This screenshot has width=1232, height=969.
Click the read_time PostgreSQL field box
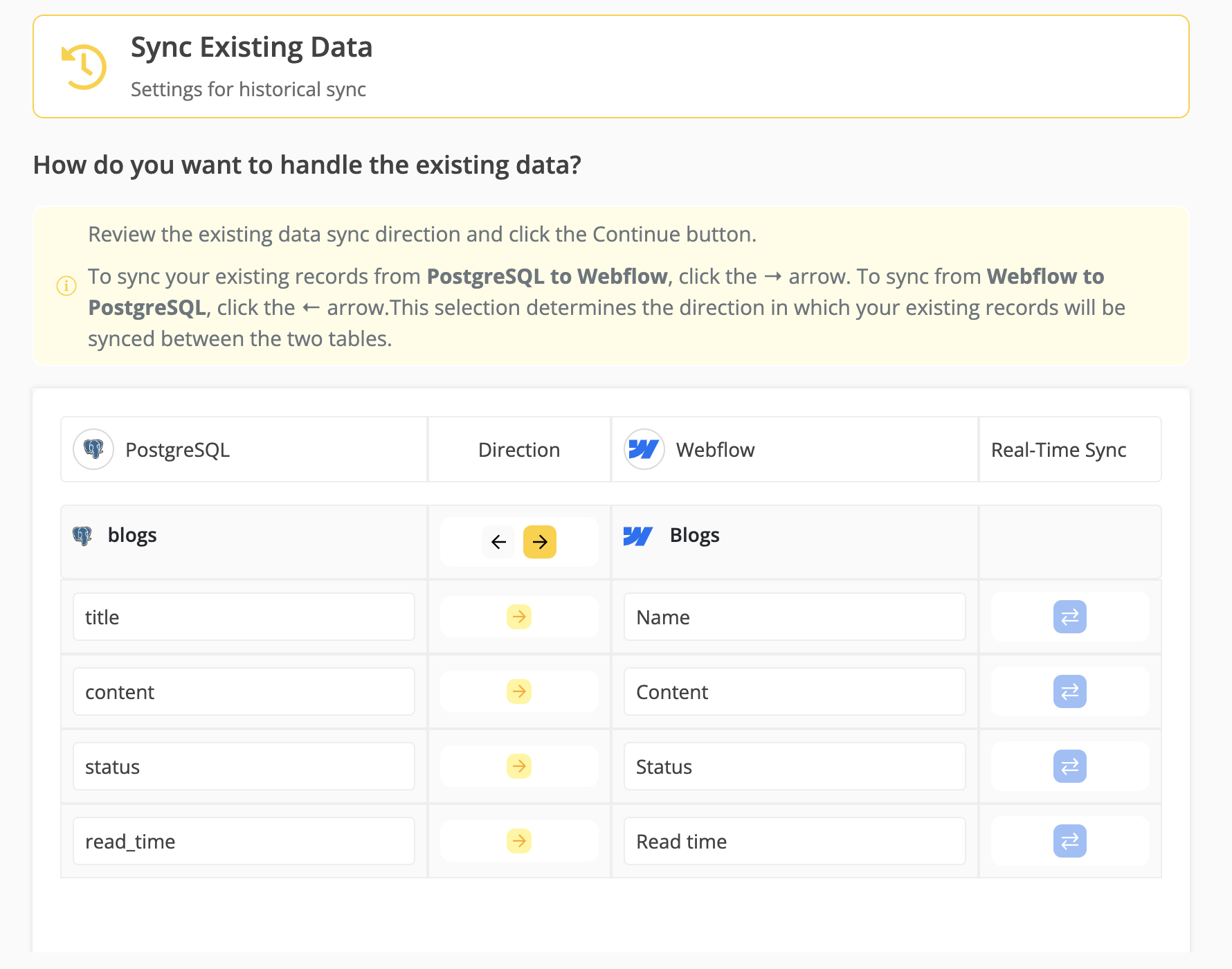(x=244, y=841)
